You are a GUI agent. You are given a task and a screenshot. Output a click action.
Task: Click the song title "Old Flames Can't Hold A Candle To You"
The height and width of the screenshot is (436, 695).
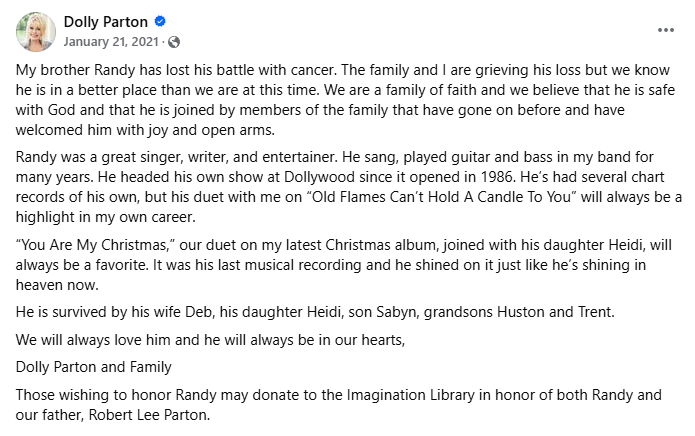441,197
